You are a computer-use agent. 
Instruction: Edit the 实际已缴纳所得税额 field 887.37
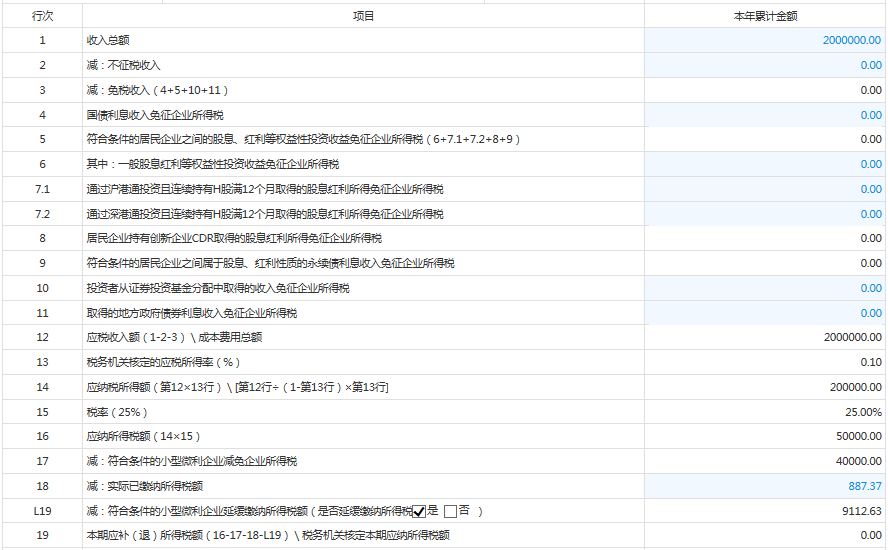[x=765, y=486]
